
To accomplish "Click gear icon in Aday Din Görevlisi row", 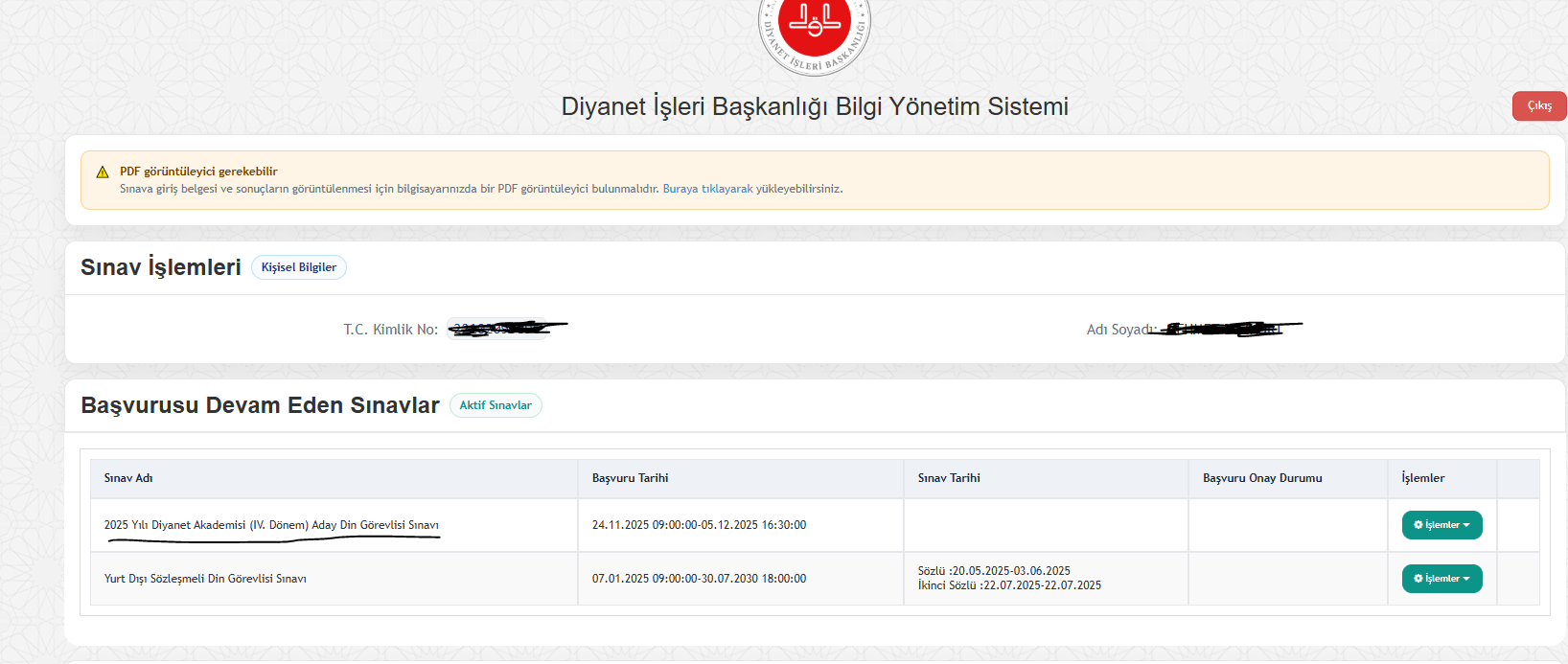I will [1418, 525].
